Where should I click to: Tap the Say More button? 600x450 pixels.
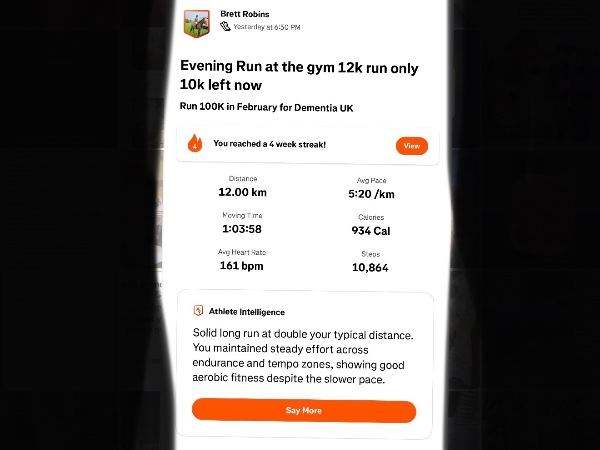304,410
